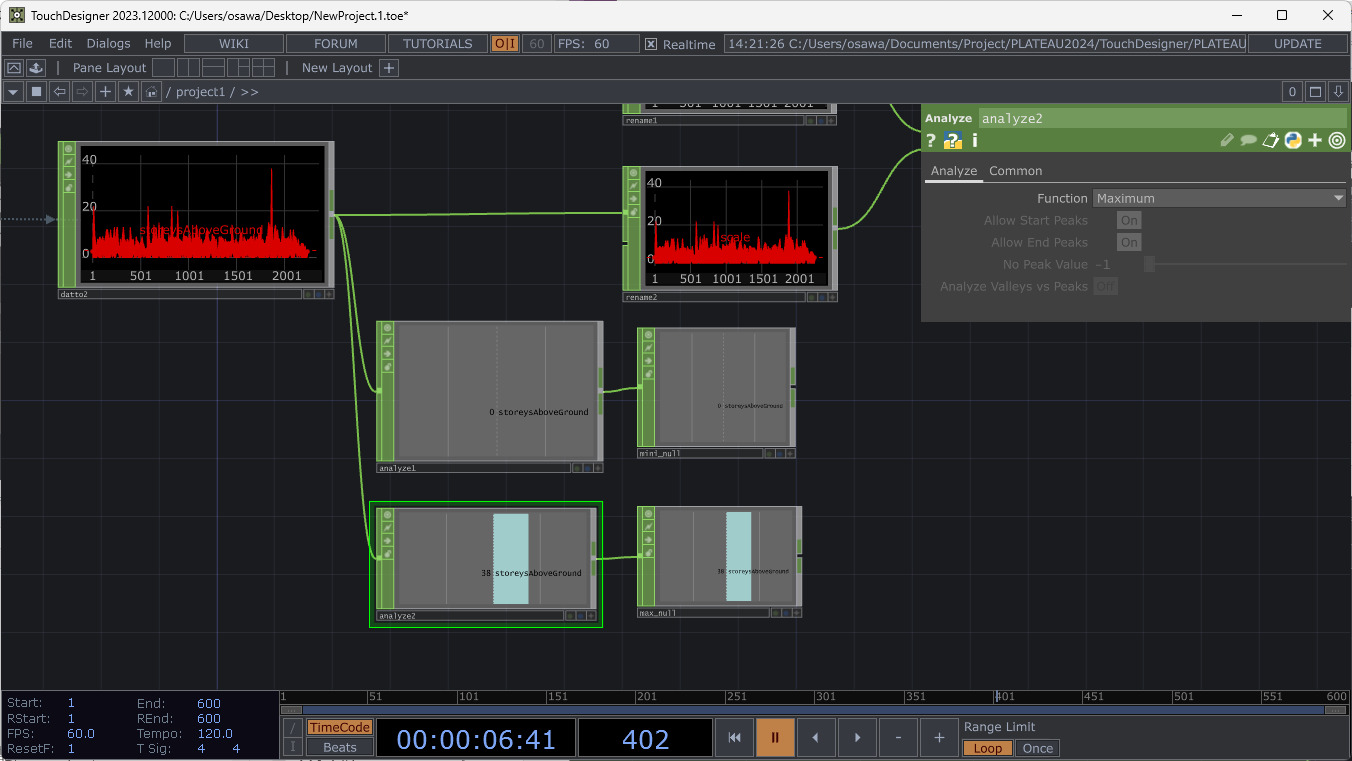The width and height of the screenshot is (1352, 761).
Task: Toggle the top flag on the rename2 node
Action: 634,173
